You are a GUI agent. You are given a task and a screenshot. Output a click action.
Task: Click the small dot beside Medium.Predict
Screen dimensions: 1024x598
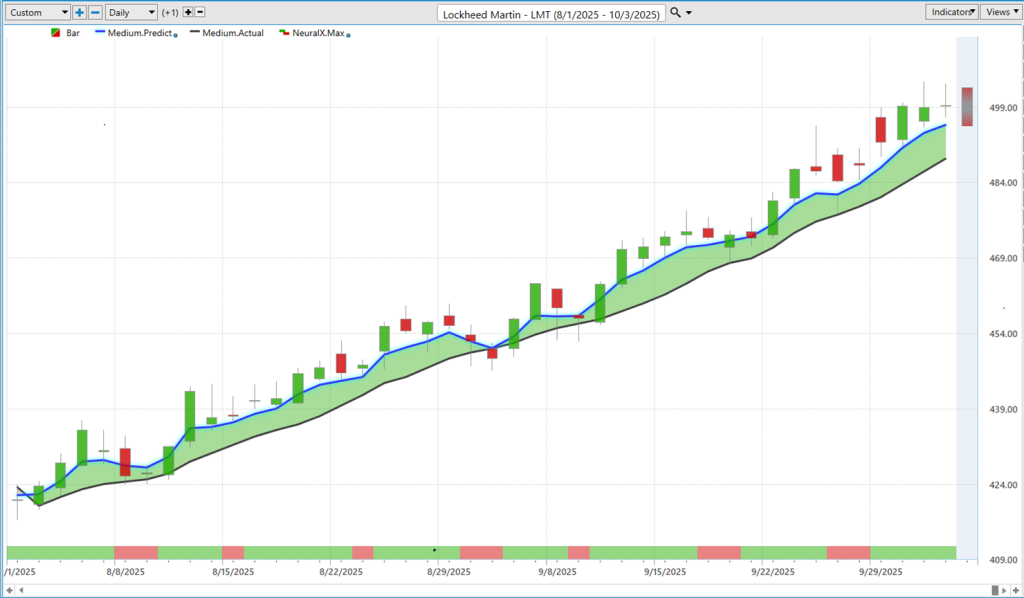tap(176, 35)
